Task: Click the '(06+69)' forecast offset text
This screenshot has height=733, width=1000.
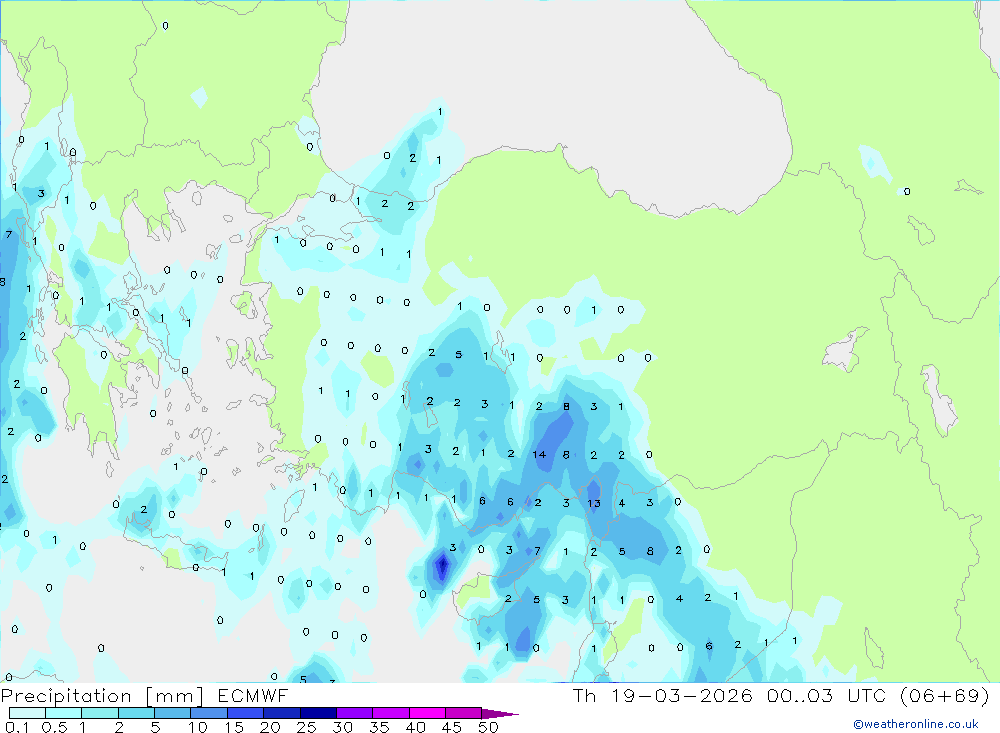Action: tap(945, 696)
